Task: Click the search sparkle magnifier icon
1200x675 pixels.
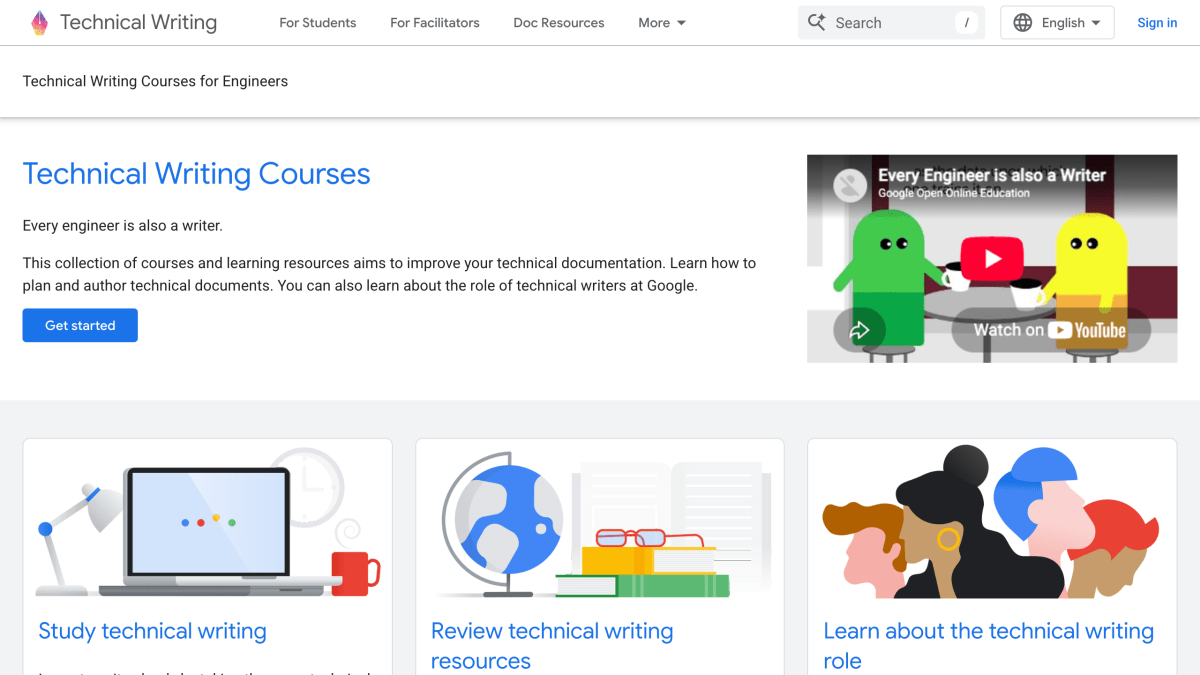Action: [x=817, y=22]
